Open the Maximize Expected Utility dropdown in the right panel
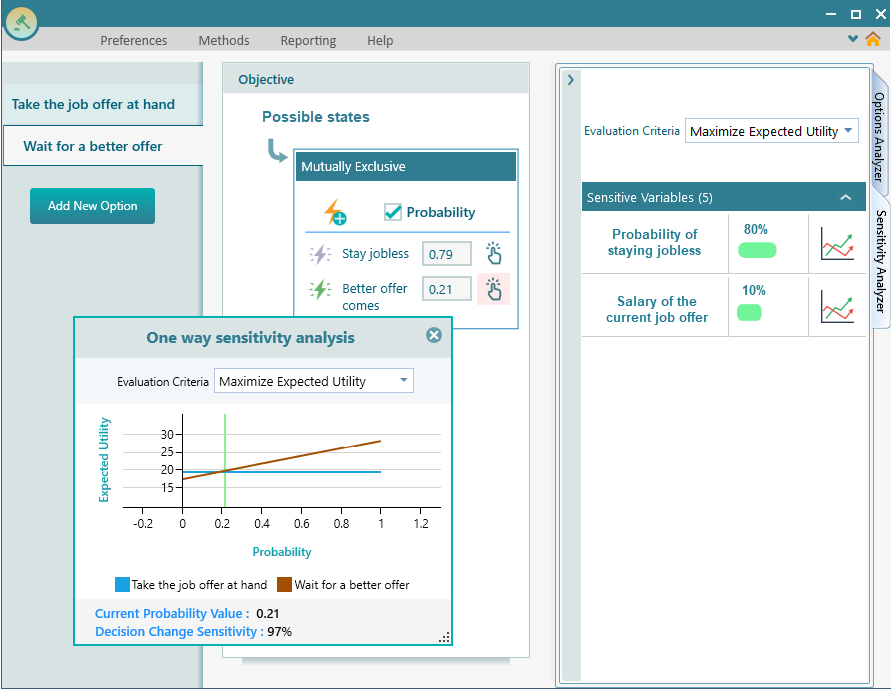 771,130
